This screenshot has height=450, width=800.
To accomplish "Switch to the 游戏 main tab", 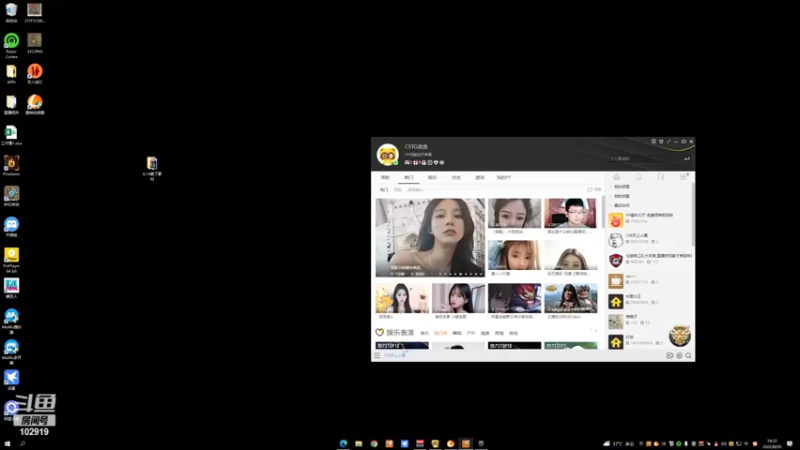I will (480, 178).
